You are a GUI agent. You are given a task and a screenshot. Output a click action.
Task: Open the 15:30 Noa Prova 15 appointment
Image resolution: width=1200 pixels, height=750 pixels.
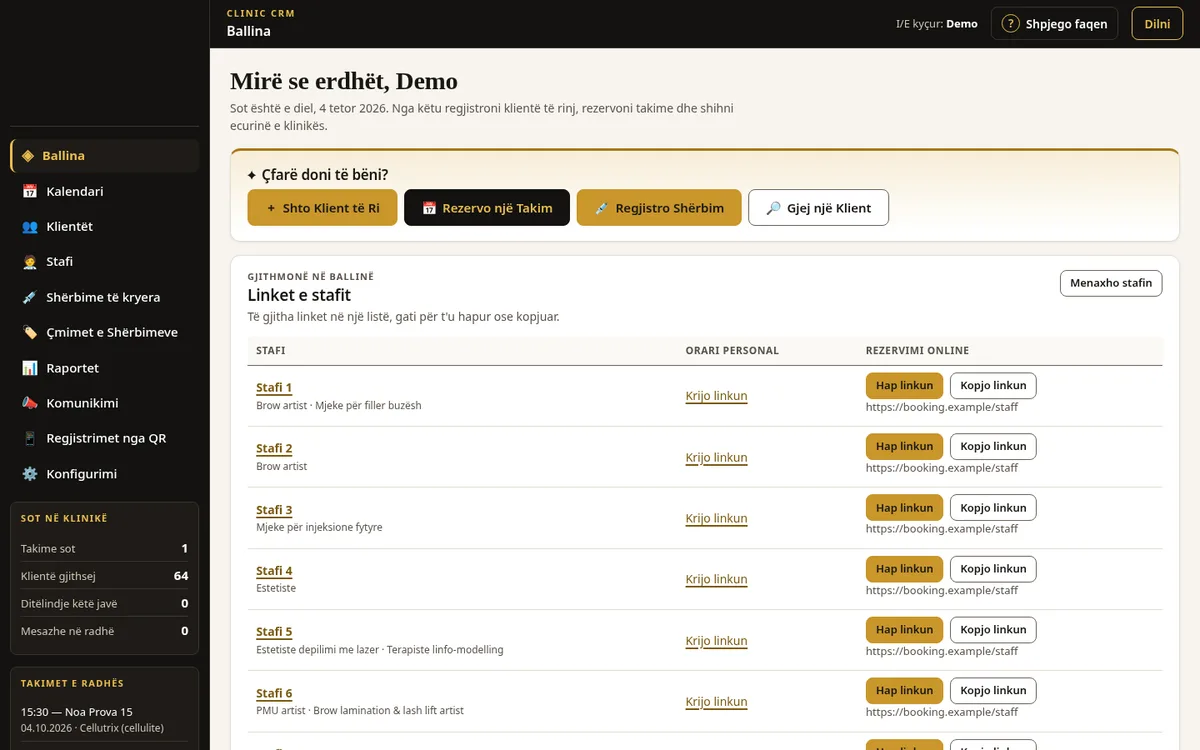105,720
